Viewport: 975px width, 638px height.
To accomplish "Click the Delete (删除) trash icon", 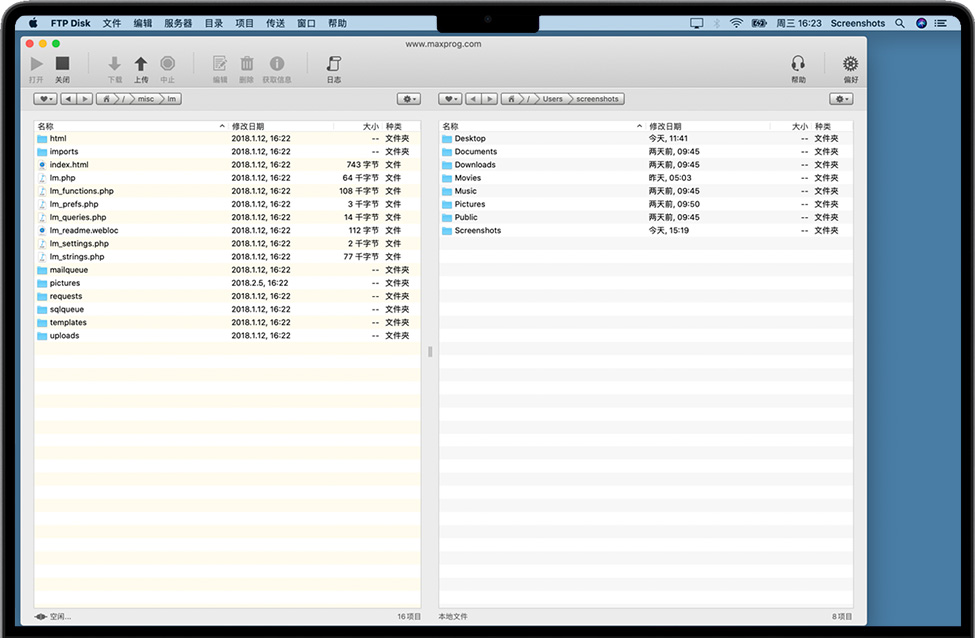I will pos(247,64).
